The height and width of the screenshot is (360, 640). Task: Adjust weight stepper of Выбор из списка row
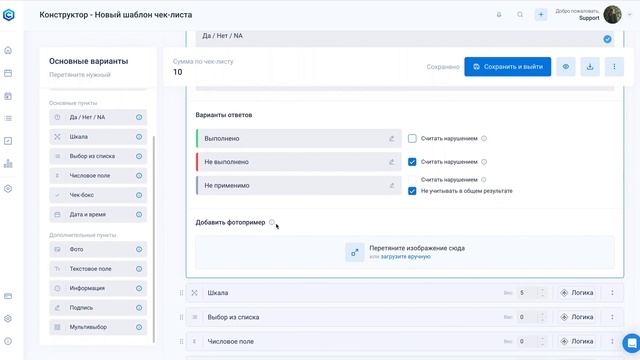click(x=542, y=317)
